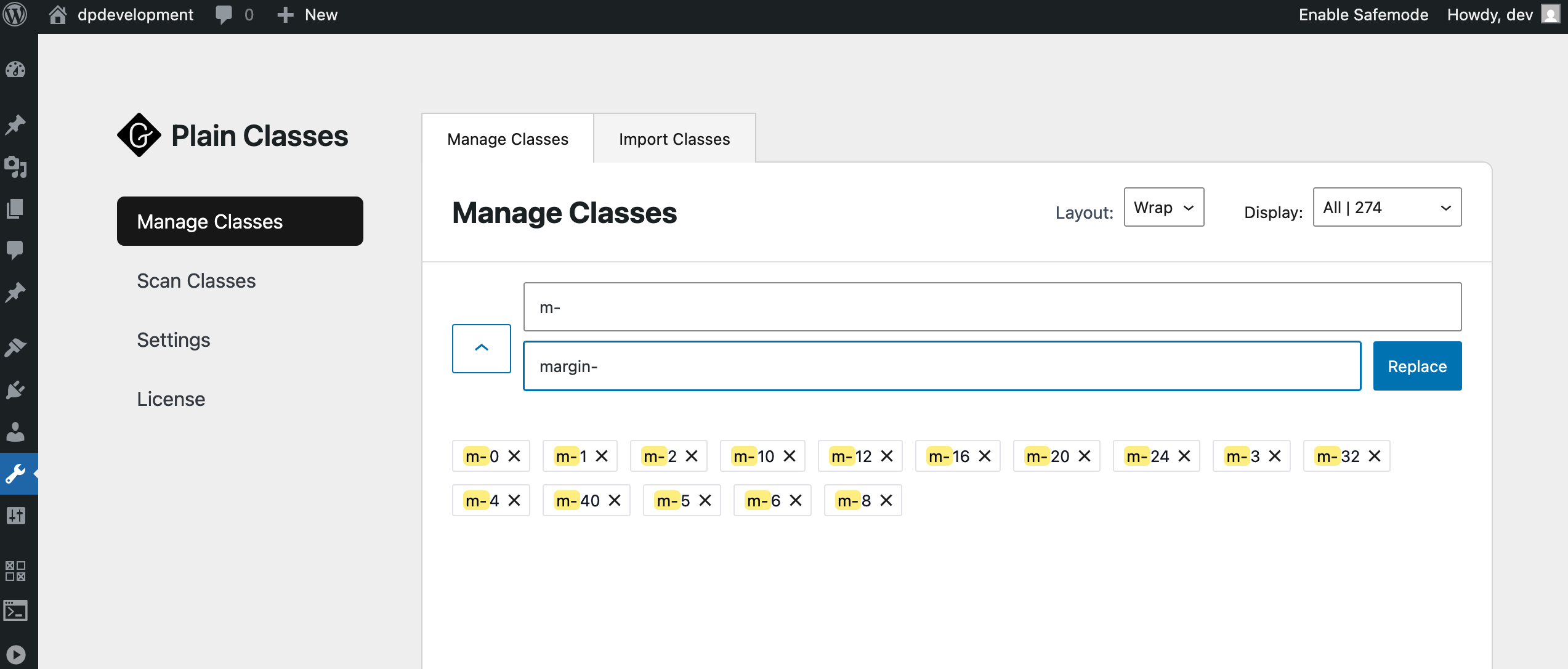
Task: Open Tools wrench sidebar icon
Action: click(x=15, y=474)
